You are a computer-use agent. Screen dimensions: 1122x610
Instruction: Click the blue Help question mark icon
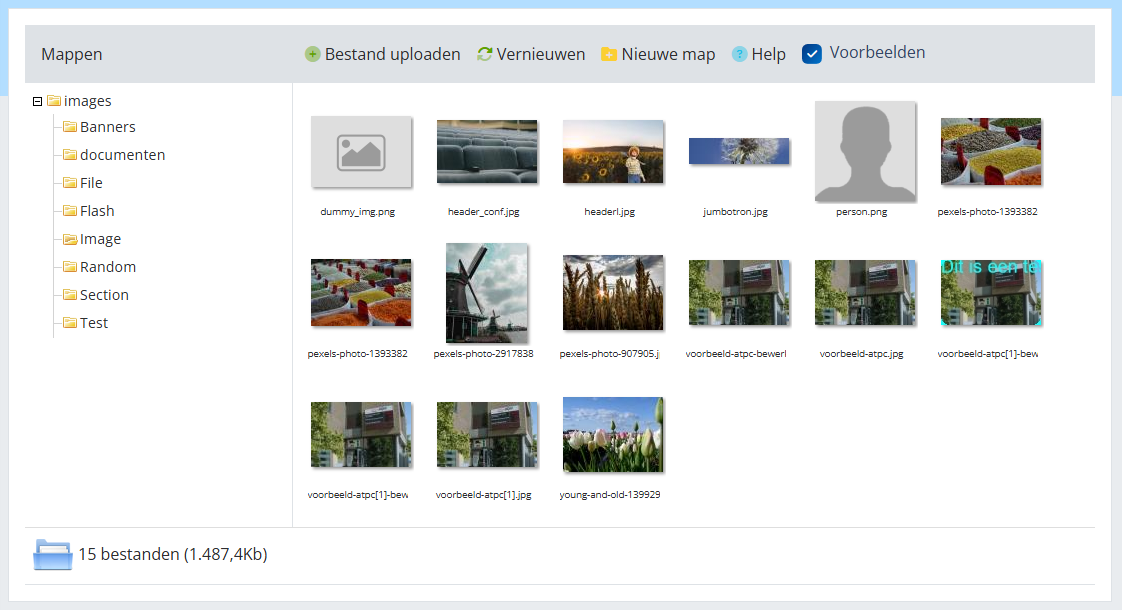[740, 54]
